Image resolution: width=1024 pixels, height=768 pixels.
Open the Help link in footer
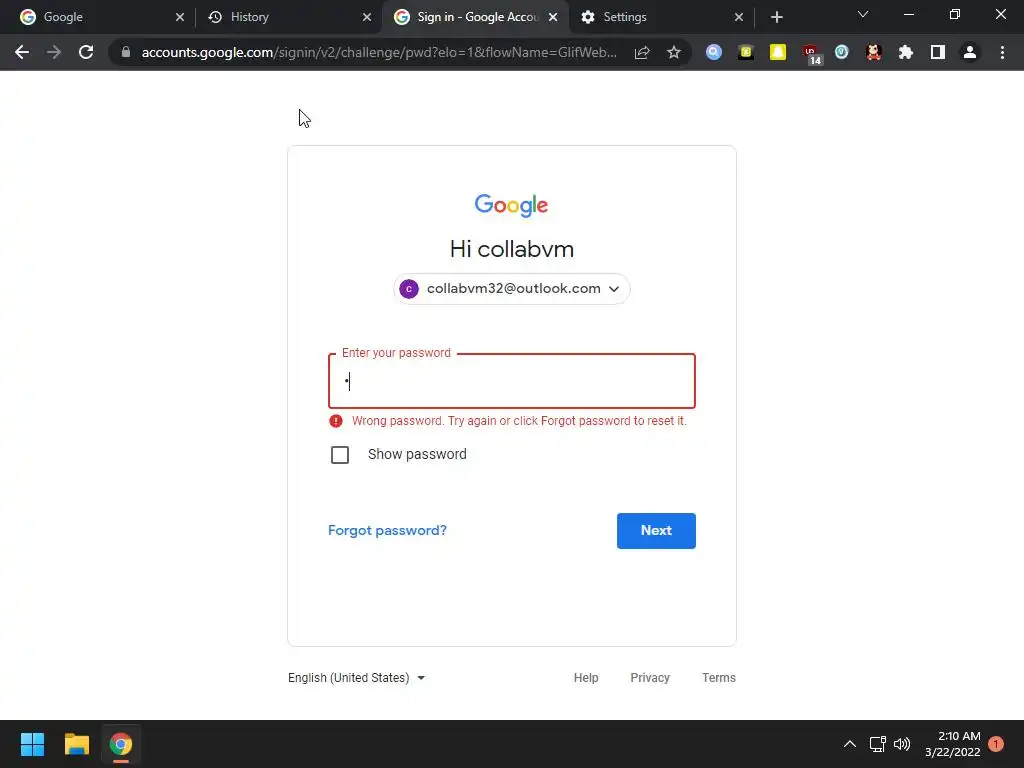586,678
